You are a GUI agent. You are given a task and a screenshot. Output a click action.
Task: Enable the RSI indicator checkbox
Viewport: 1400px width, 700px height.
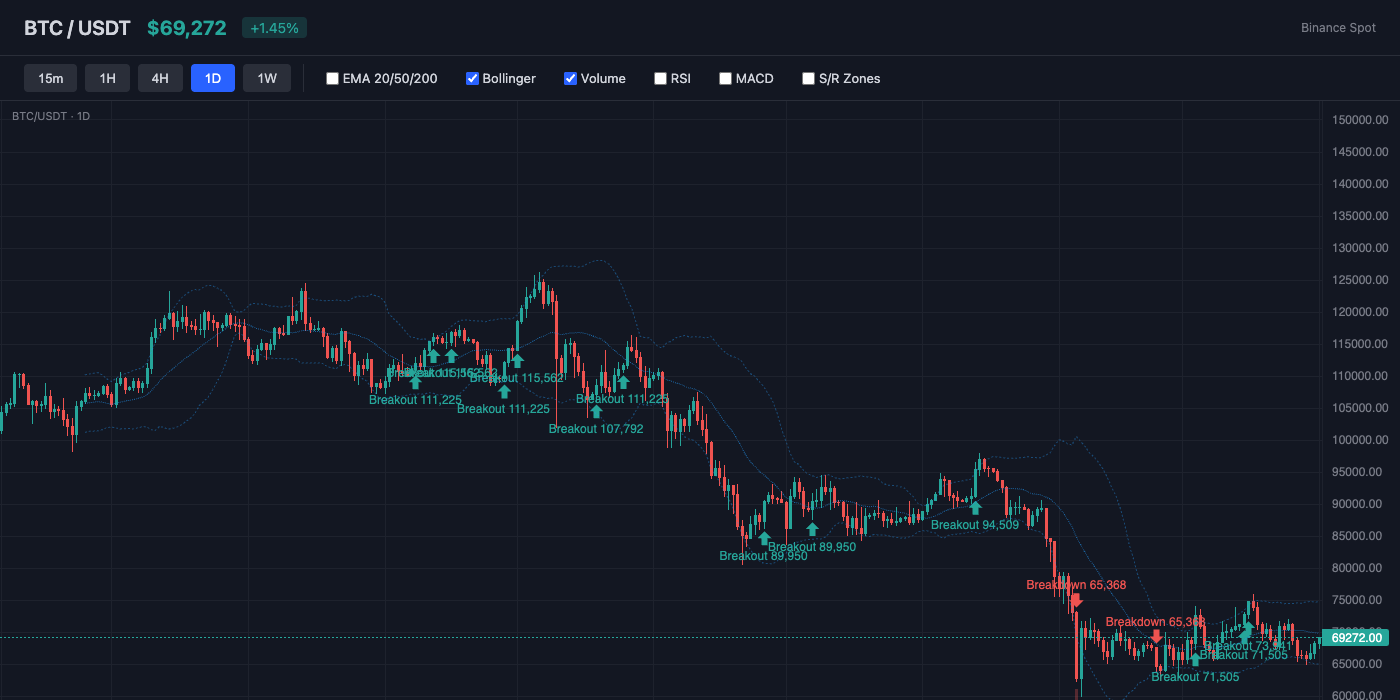660,78
